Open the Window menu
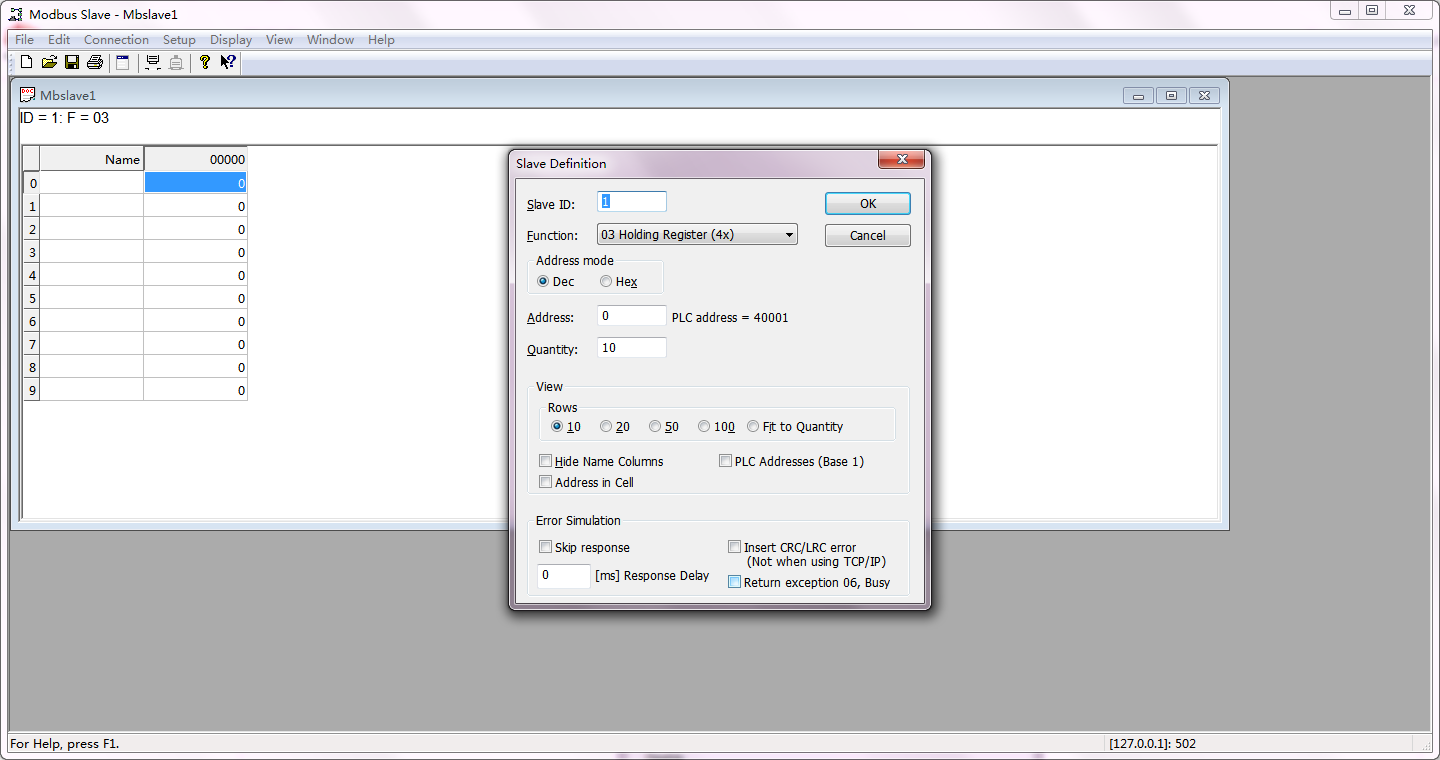The height and width of the screenshot is (760, 1440). [x=330, y=40]
